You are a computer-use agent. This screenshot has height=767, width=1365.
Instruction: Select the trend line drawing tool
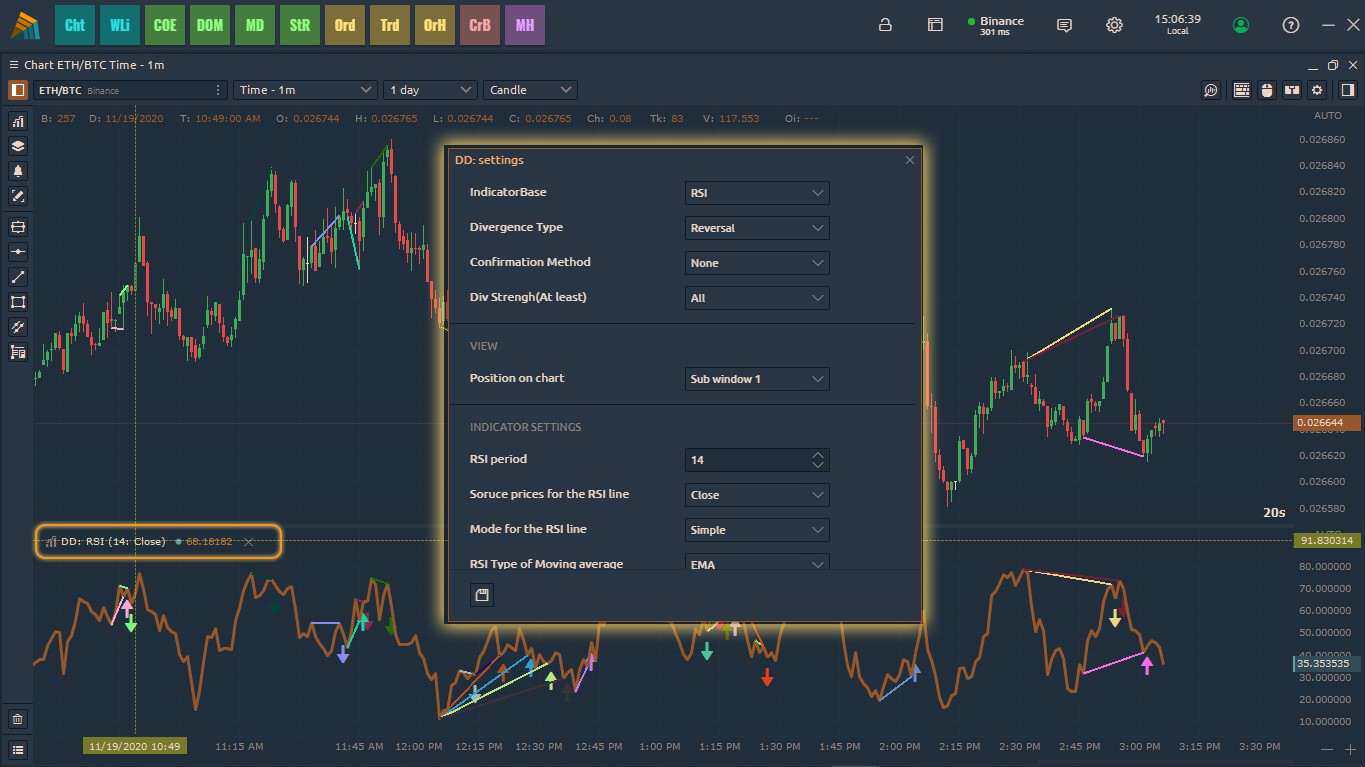[x=18, y=277]
